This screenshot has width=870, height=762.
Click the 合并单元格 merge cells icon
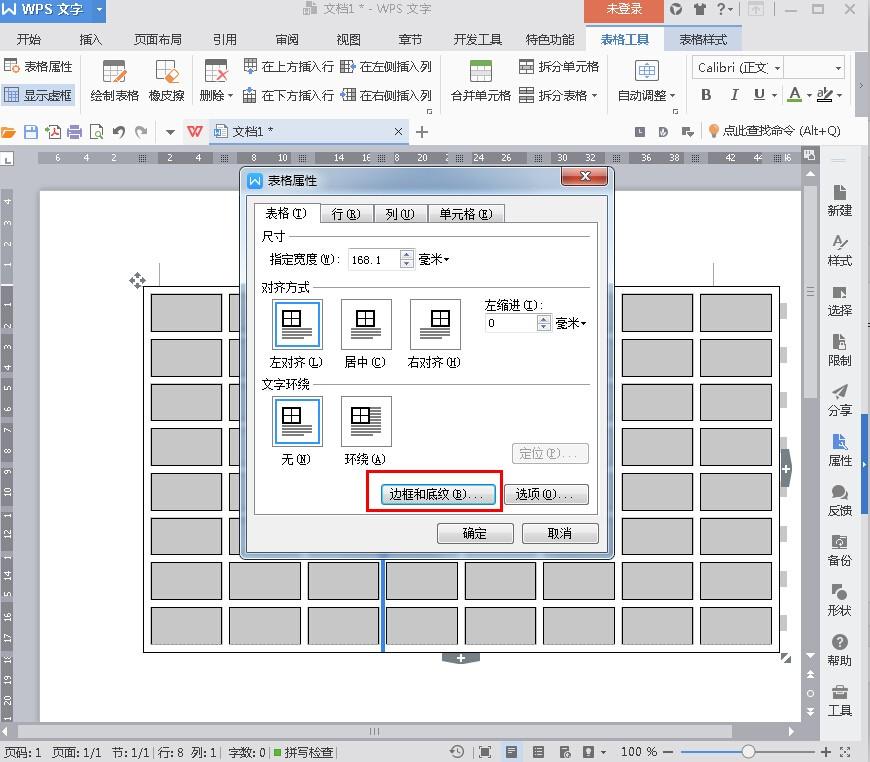click(480, 73)
